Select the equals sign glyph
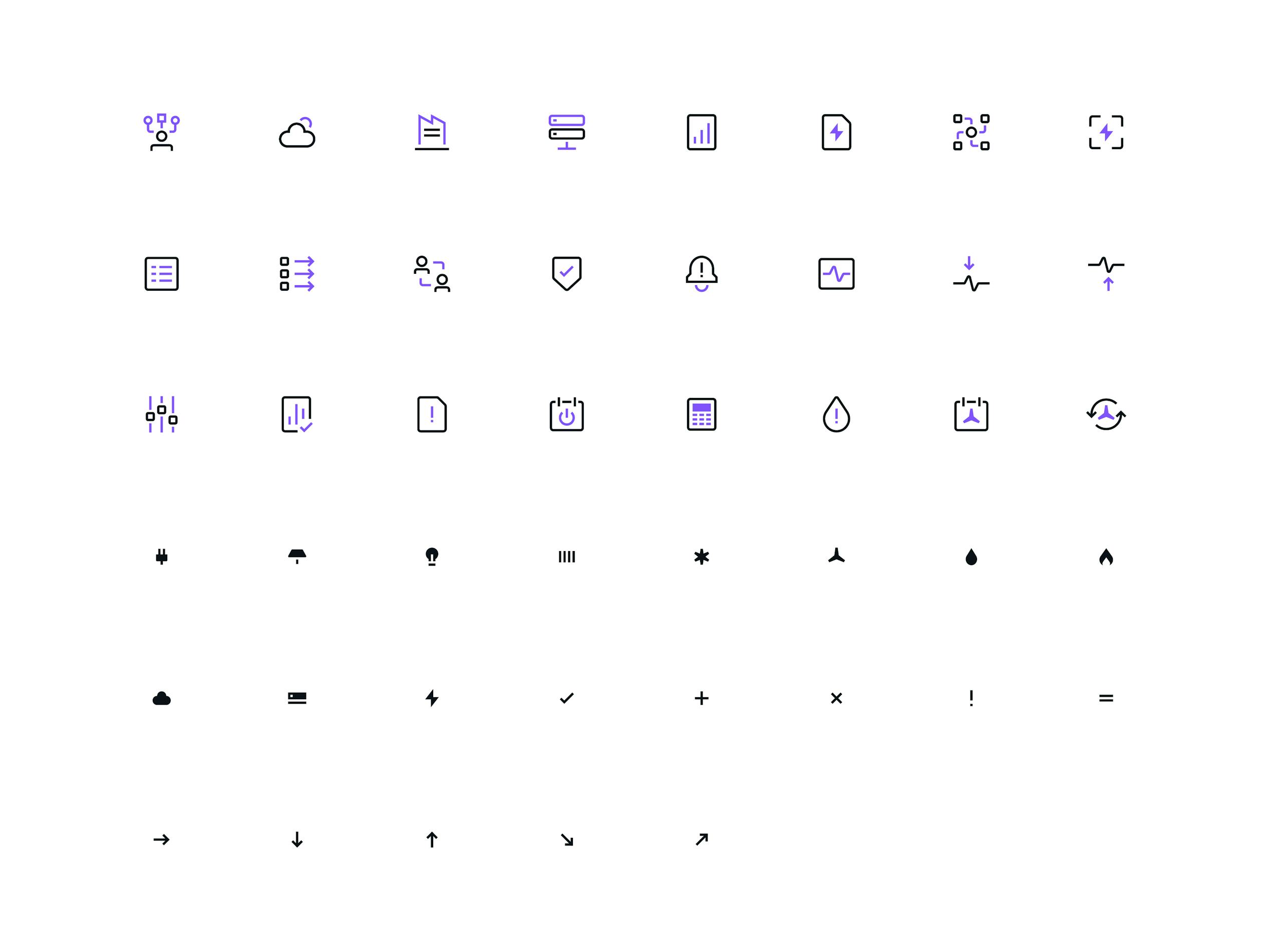Screen dimensions: 1282x952 tap(1106, 698)
